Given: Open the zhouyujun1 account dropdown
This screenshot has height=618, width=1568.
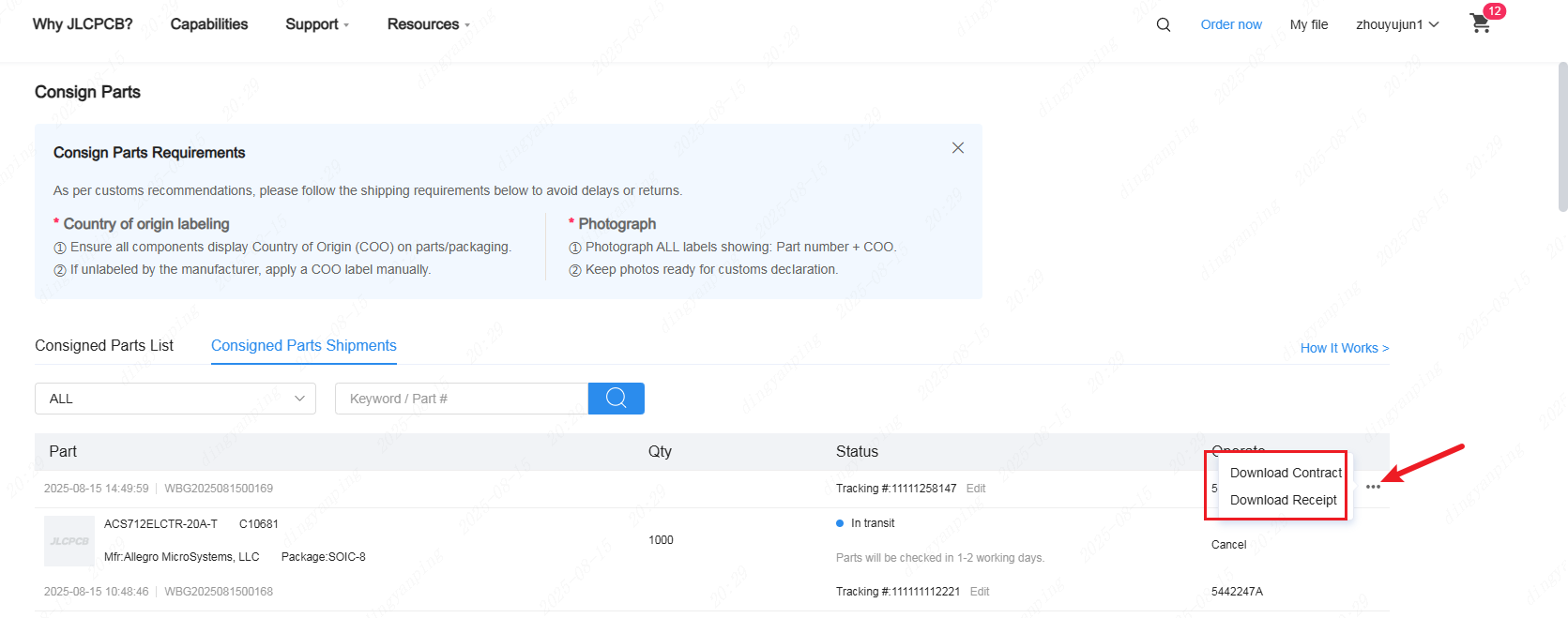Looking at the screenshot, I should (1397, 24).
